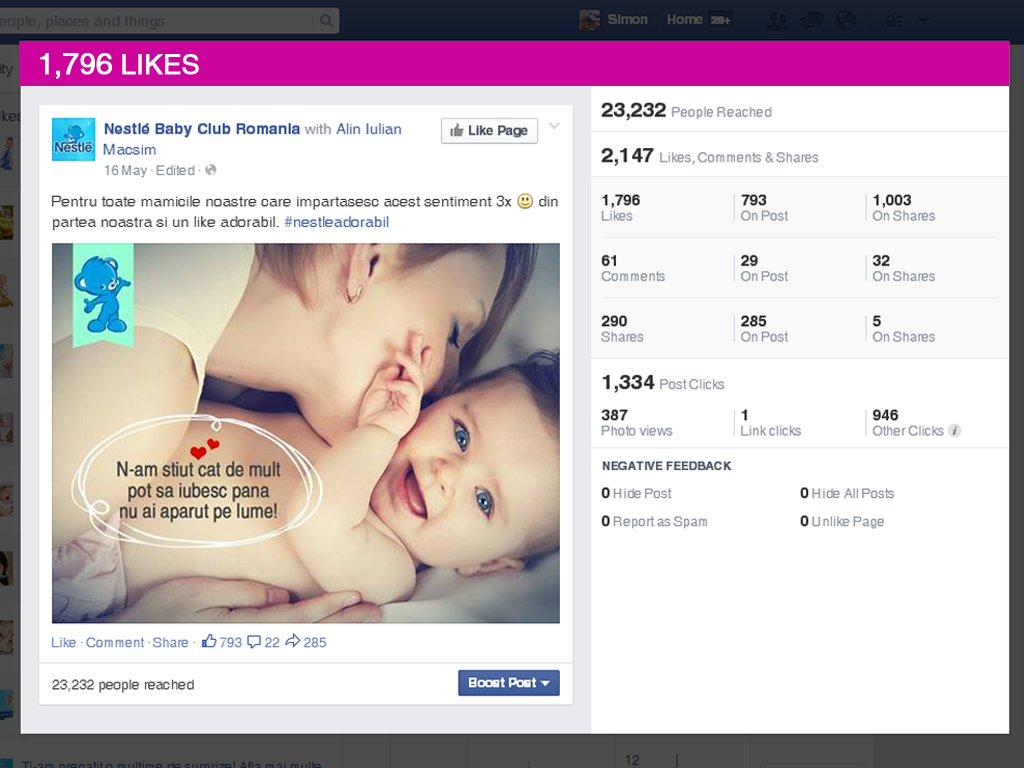The image size is (1024, 768).
Task: Click the 1,334 Post Clicks text
Action: coord(662,382)
